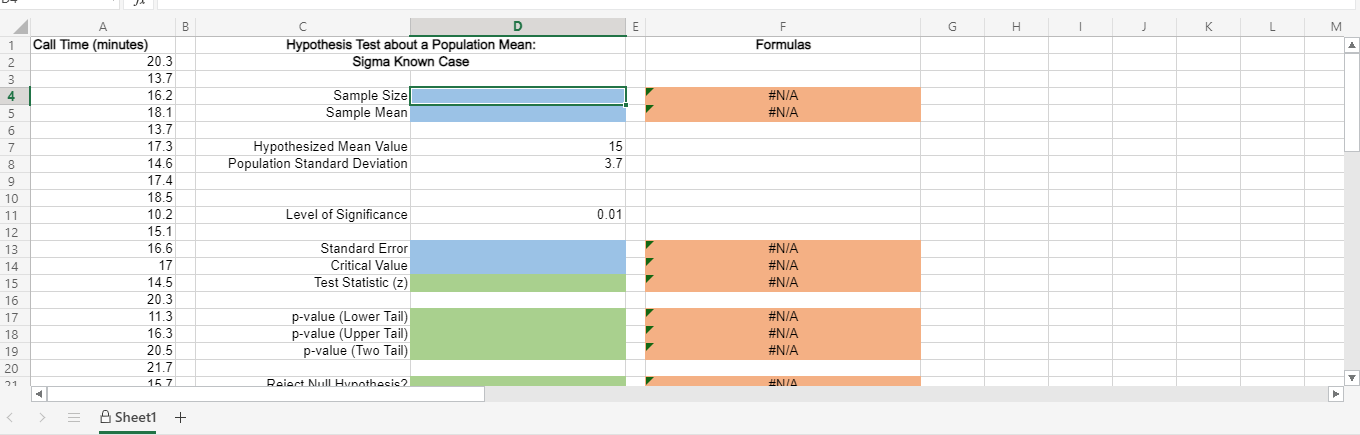1360x435 pixels.
Task: Select column D header
Action: [x=518, y=27]
